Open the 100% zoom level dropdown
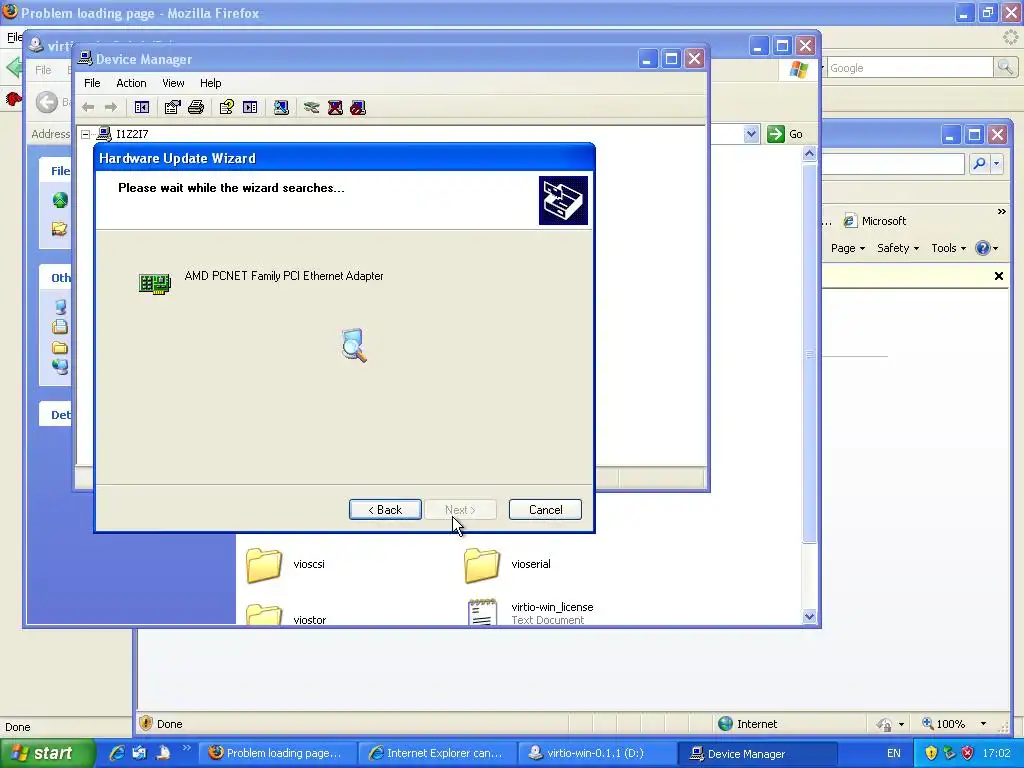Image resolution: width=1024 pixels, height=768 pixels. 983,724
